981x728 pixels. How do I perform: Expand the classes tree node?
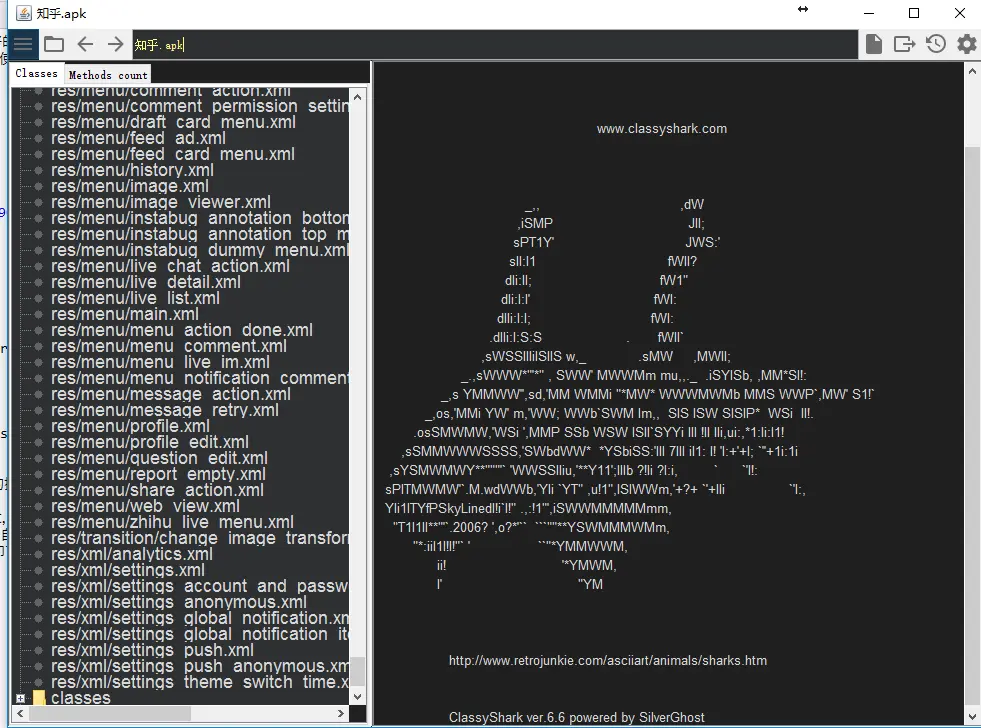click(x=21, y=698)
